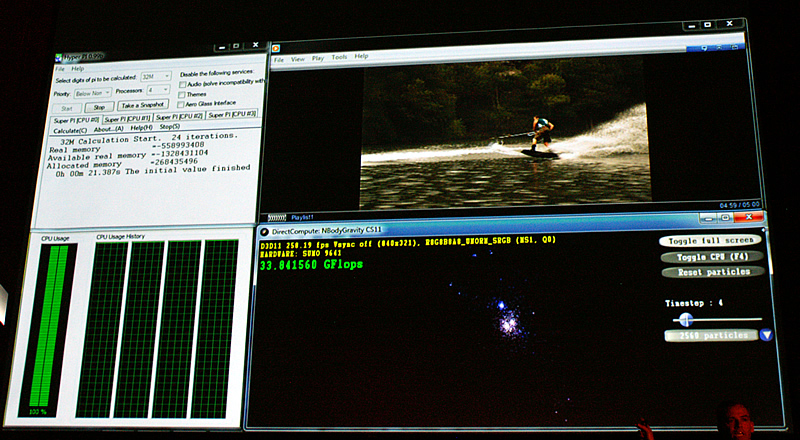Click the orange media player app icon

[276, 48]
